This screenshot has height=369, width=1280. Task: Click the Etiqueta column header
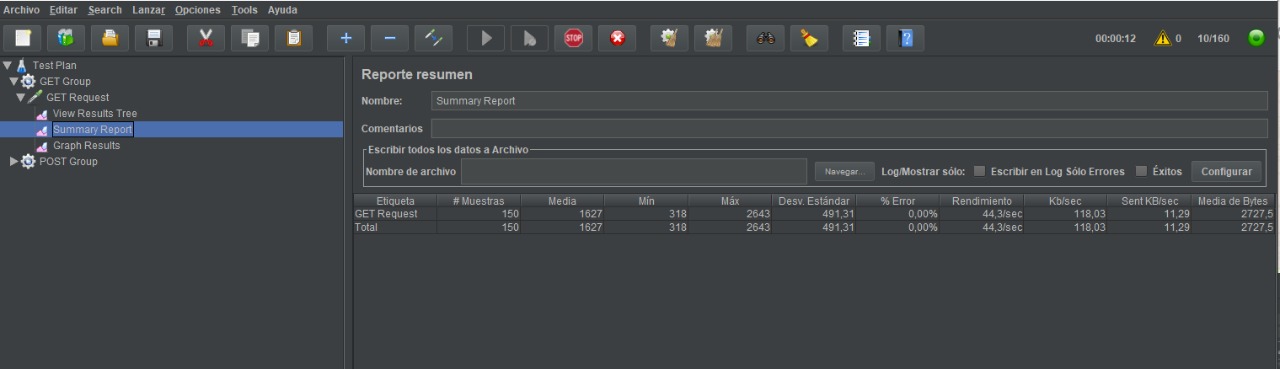(395, 201)
